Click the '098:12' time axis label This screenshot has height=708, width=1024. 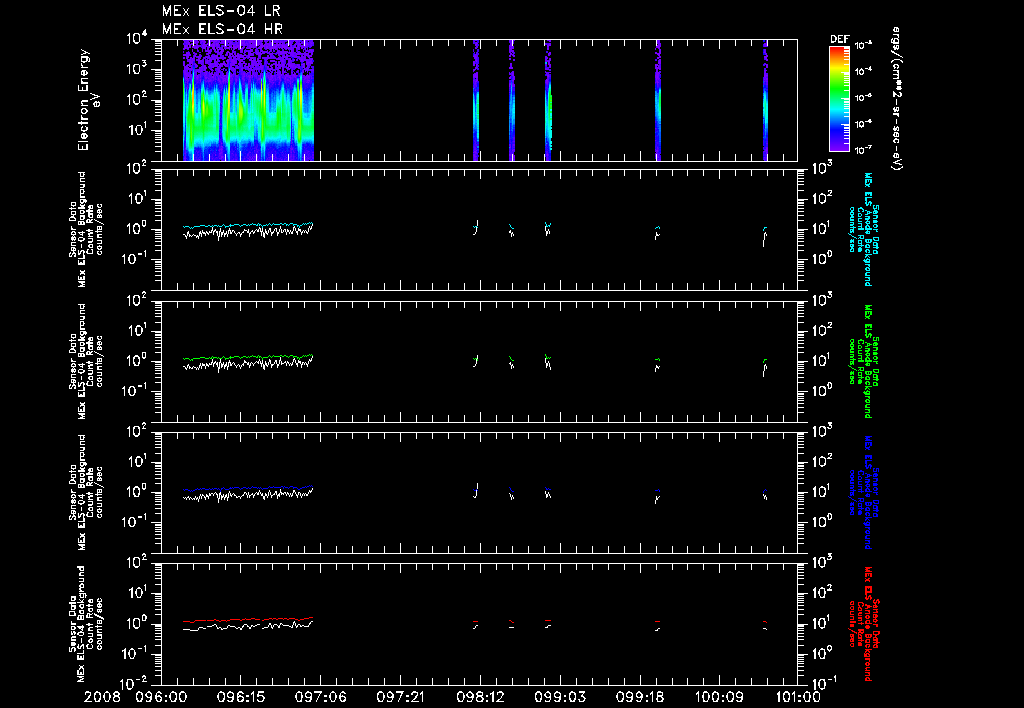tap(479, 698)
